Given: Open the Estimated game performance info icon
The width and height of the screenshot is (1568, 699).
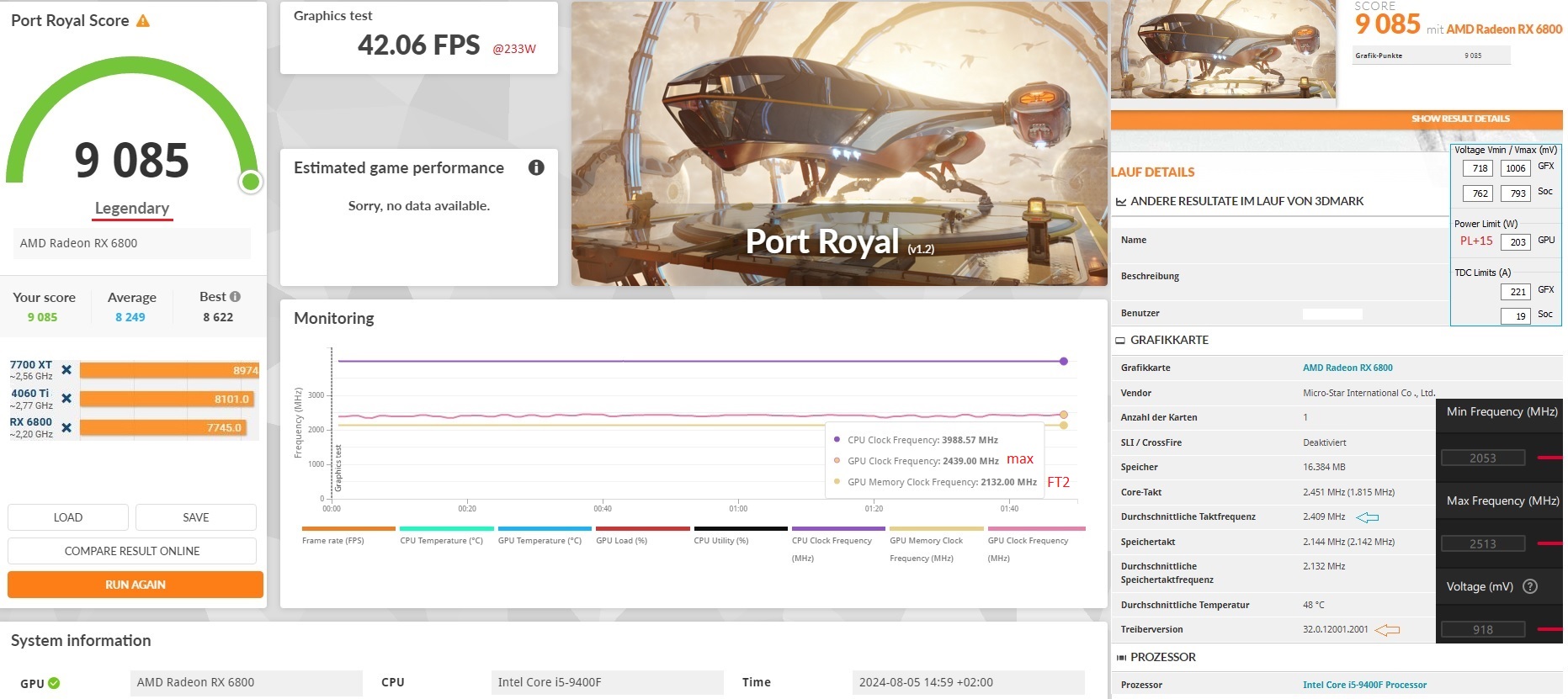Looking at the screenshot, I should 536,167.
